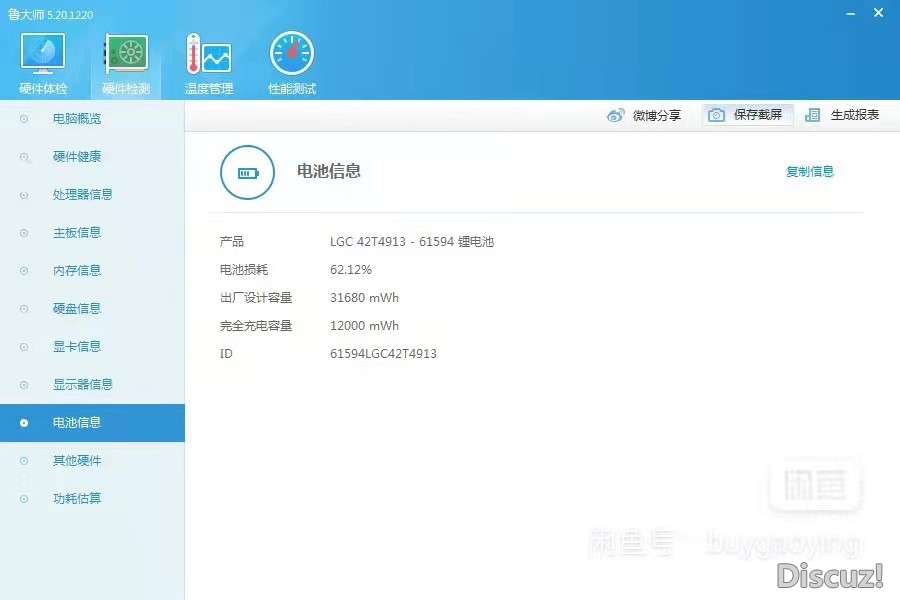Viewport: 900px width, 600px height.
Task: Click the 出厂设计容量 label
Action: tap(255, 298)
